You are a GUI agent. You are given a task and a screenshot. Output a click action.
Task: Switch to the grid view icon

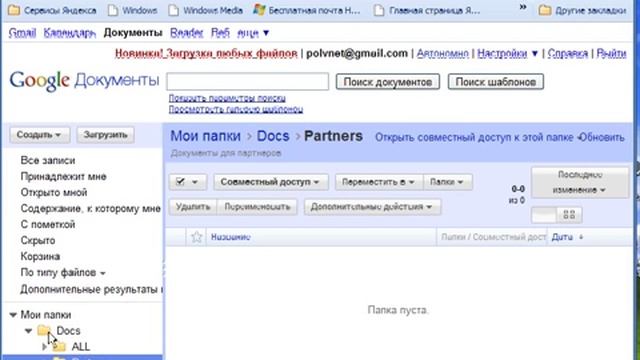click(x=569, y=215)
